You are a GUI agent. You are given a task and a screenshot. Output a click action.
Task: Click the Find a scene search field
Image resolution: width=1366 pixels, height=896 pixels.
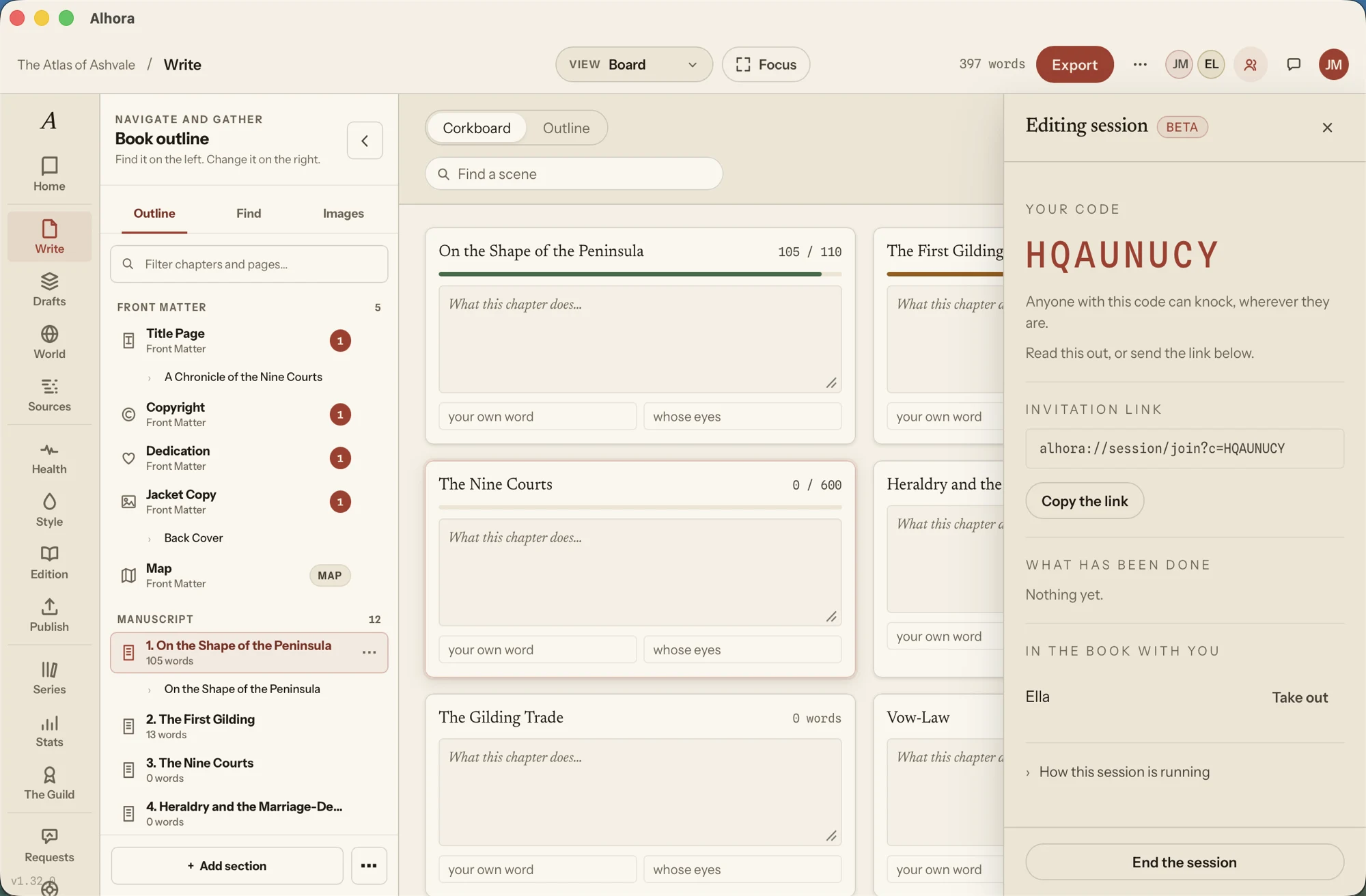[x=574, y=173]
